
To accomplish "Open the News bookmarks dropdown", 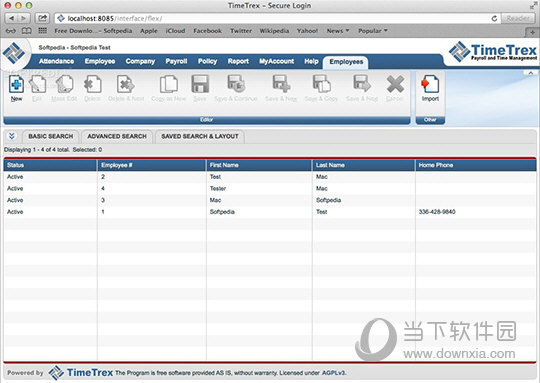I will coord(338,31).
